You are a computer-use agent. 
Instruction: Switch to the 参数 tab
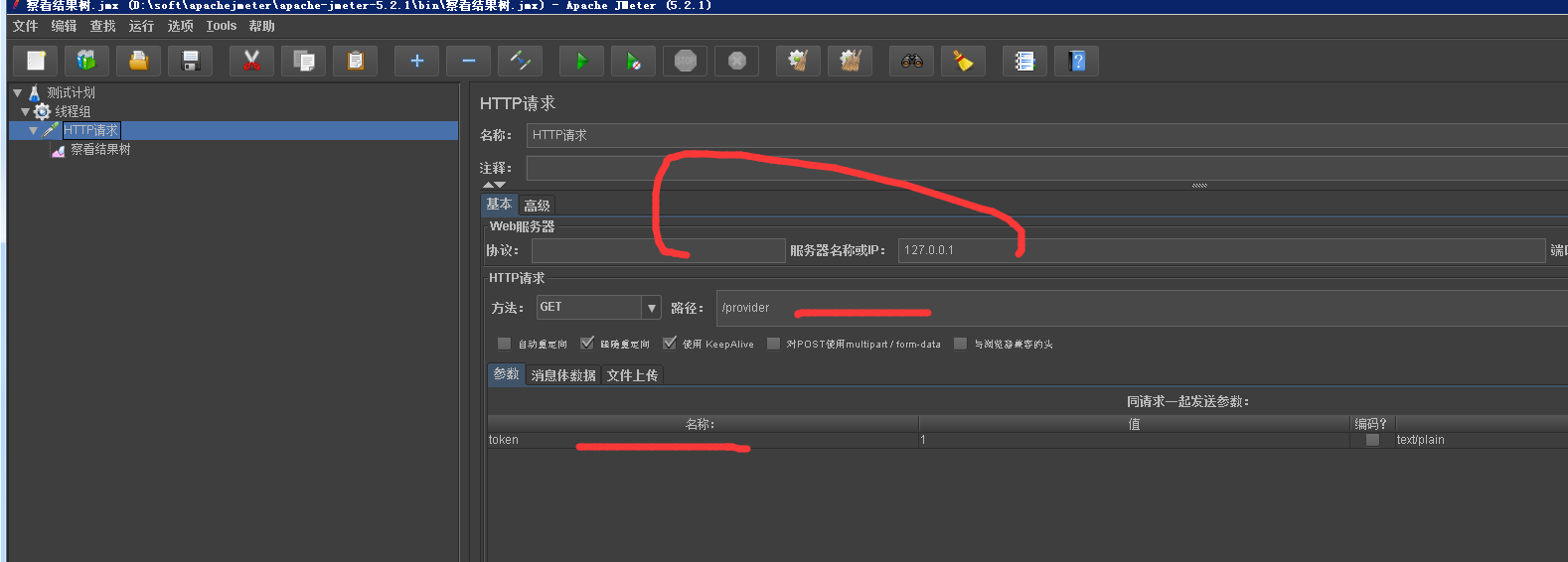[507, 374]
